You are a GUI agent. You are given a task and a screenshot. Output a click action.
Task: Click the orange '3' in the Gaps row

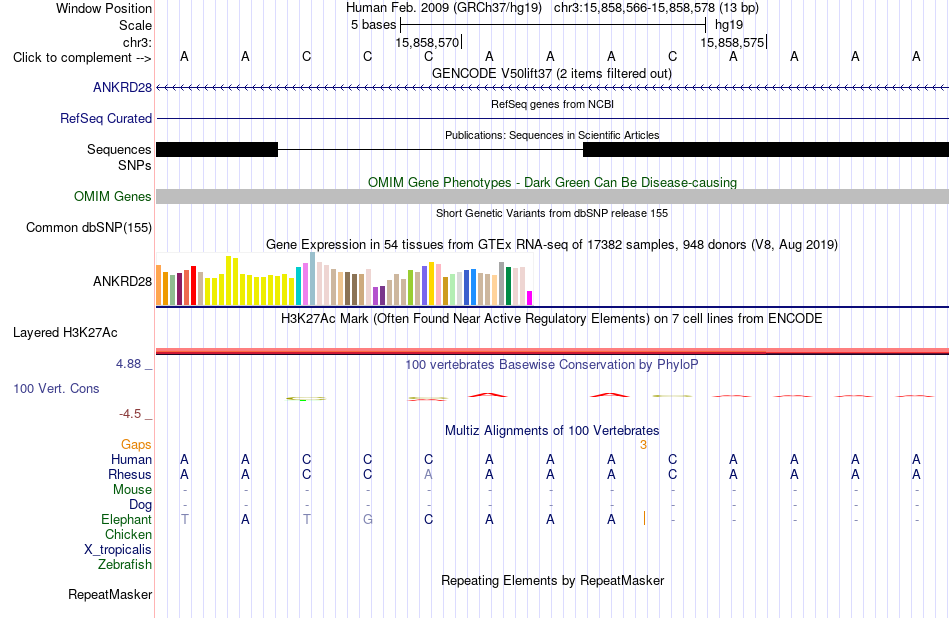pyautogui.click(x=643, y=445)
